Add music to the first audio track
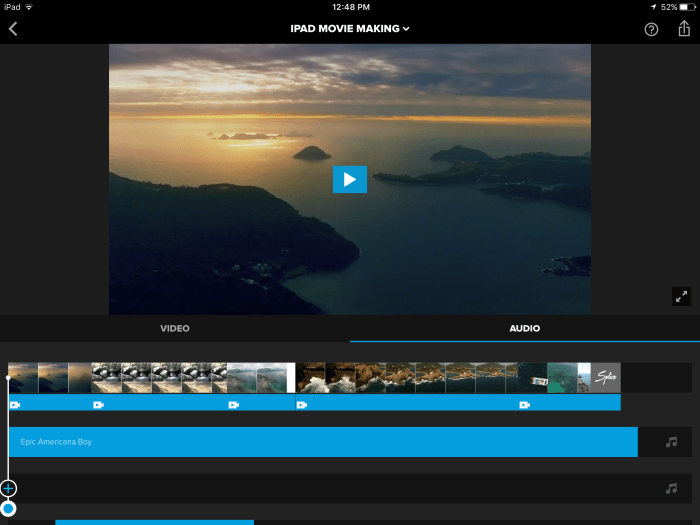The image size is (700, 525). click(671, 442)
